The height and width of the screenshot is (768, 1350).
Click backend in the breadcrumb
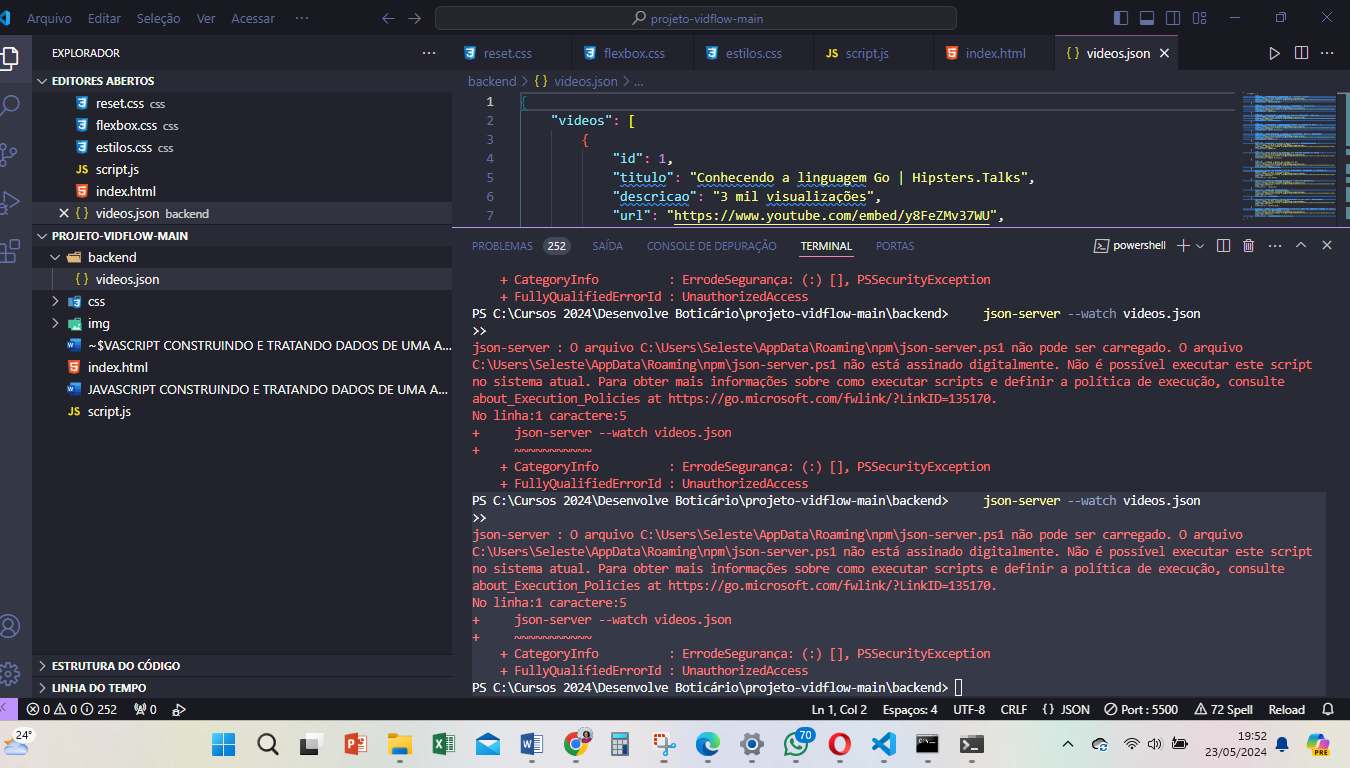pos(492,81)
